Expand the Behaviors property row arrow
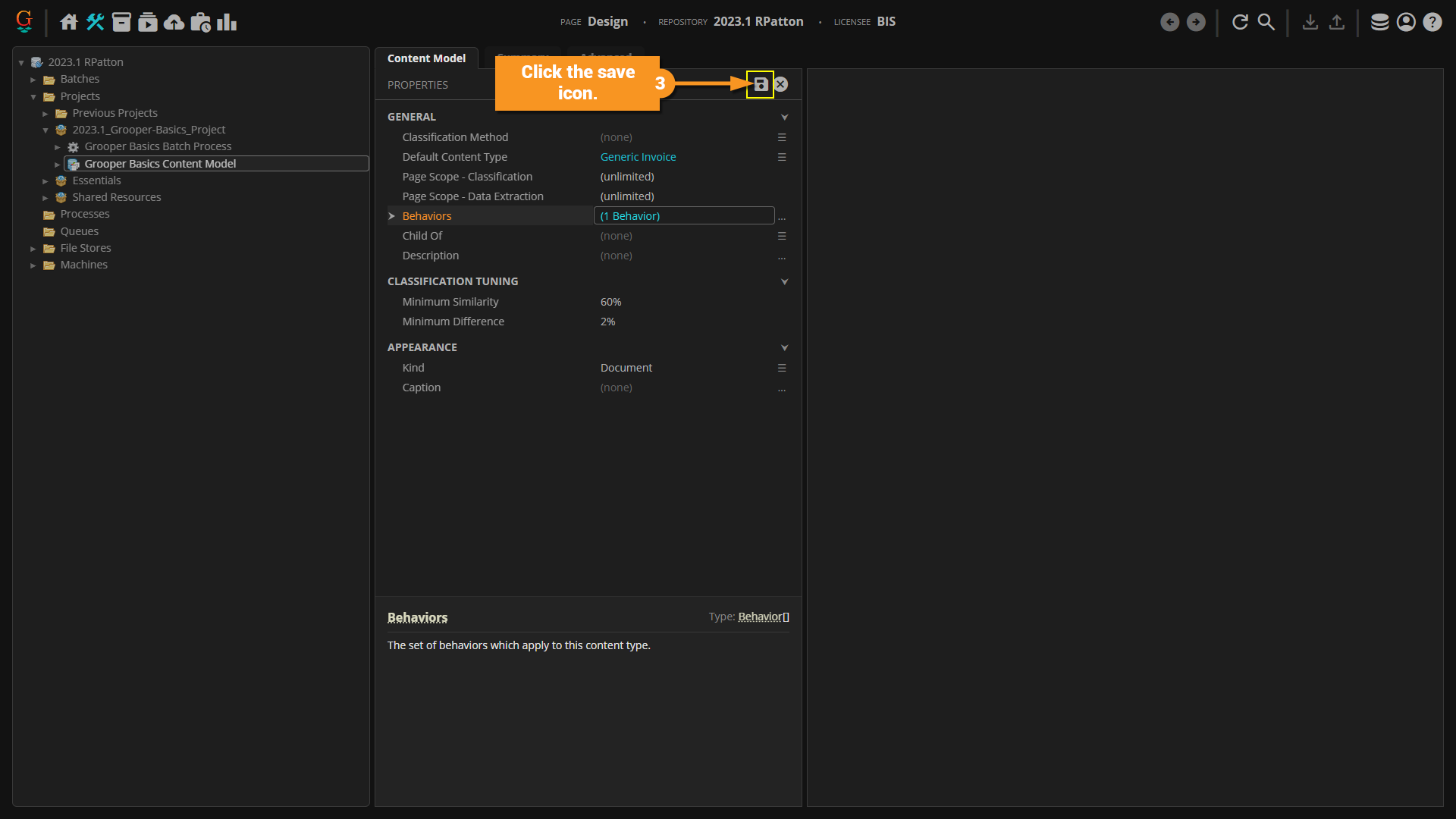The image size is (1456, 819). 392,216
